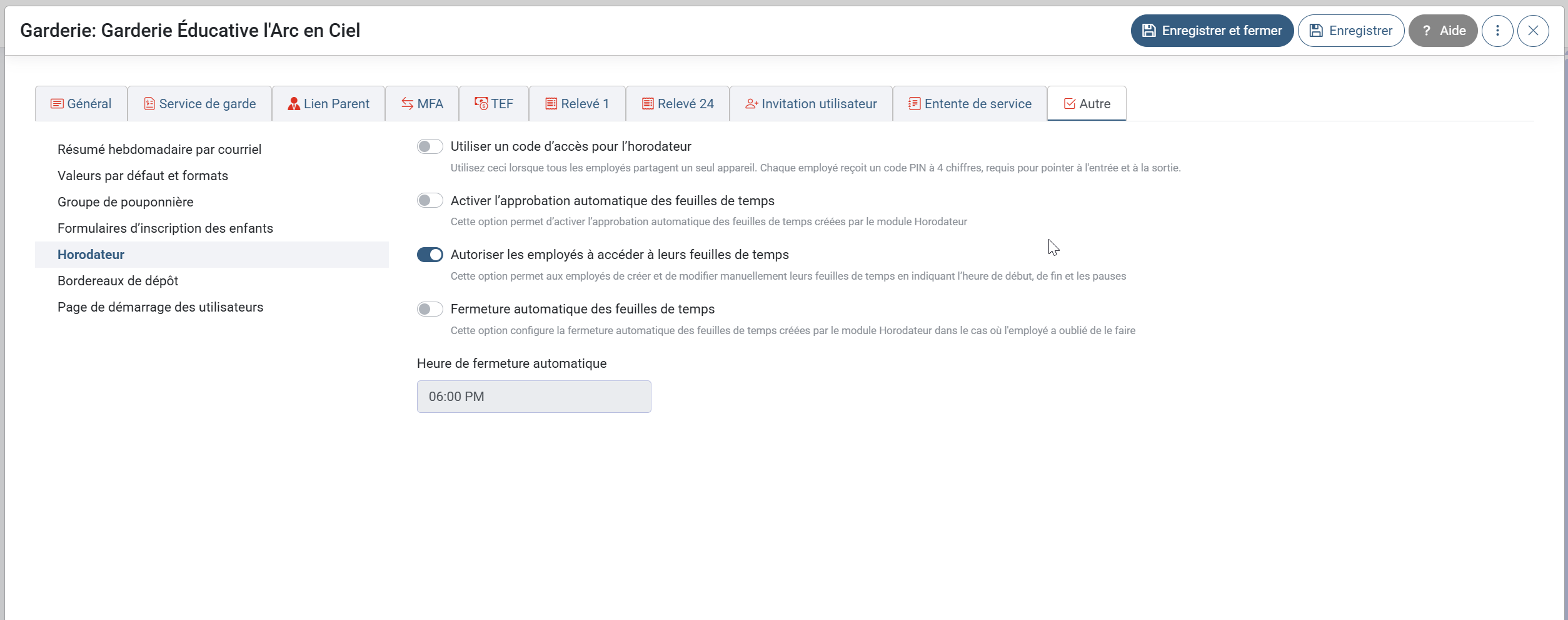The height and width of the screenshot is (620, 1568).
Task: Enable the access code for the horodateur
Action: 430,146
